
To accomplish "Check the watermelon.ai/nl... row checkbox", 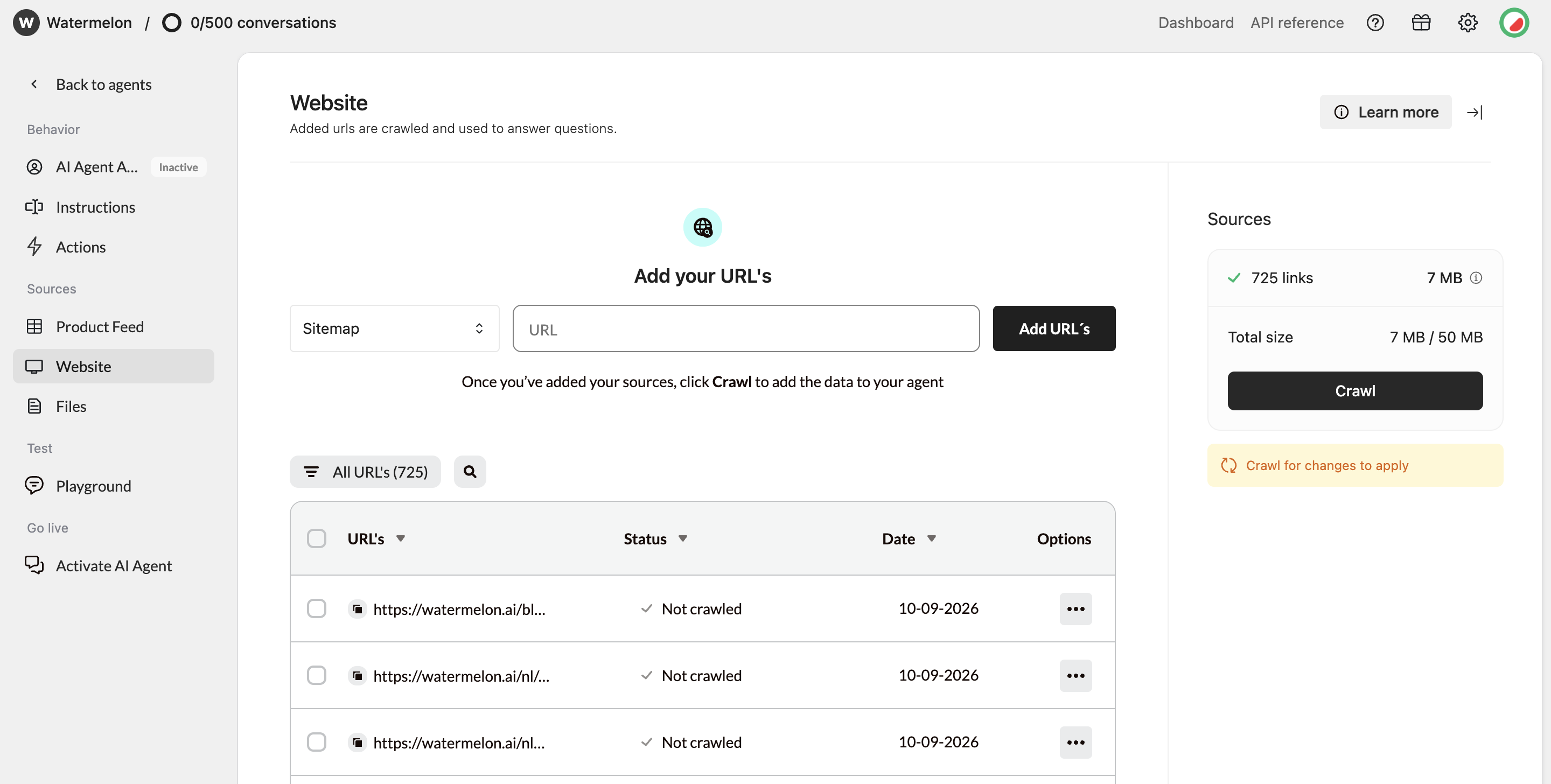I will (x=316, y=743).
